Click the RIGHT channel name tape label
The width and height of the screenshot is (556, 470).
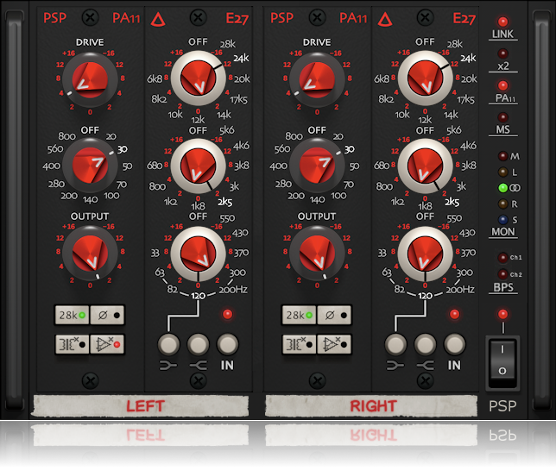click(371, 406)
